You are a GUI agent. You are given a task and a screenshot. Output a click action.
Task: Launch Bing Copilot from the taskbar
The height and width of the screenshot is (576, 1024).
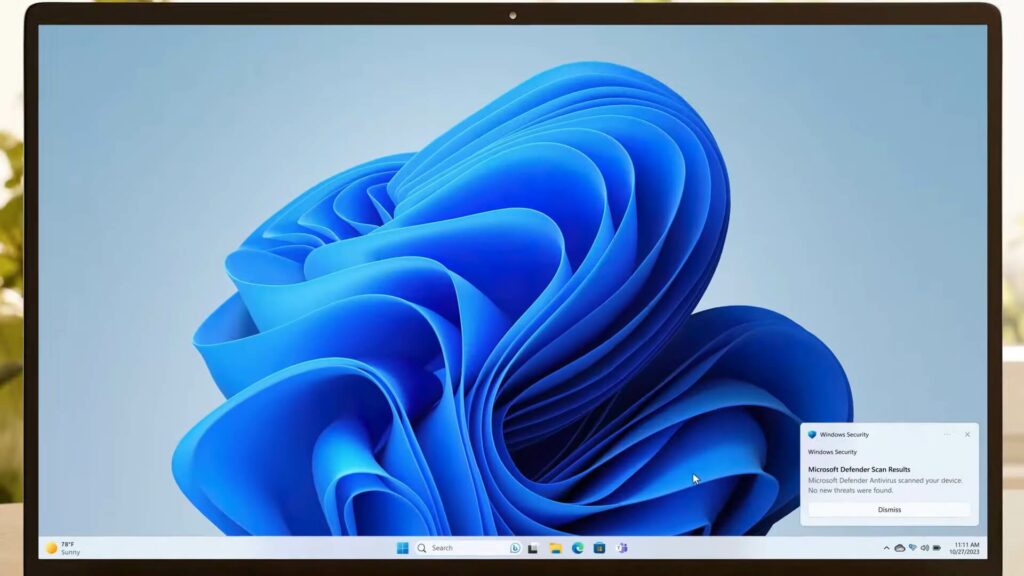513,548
